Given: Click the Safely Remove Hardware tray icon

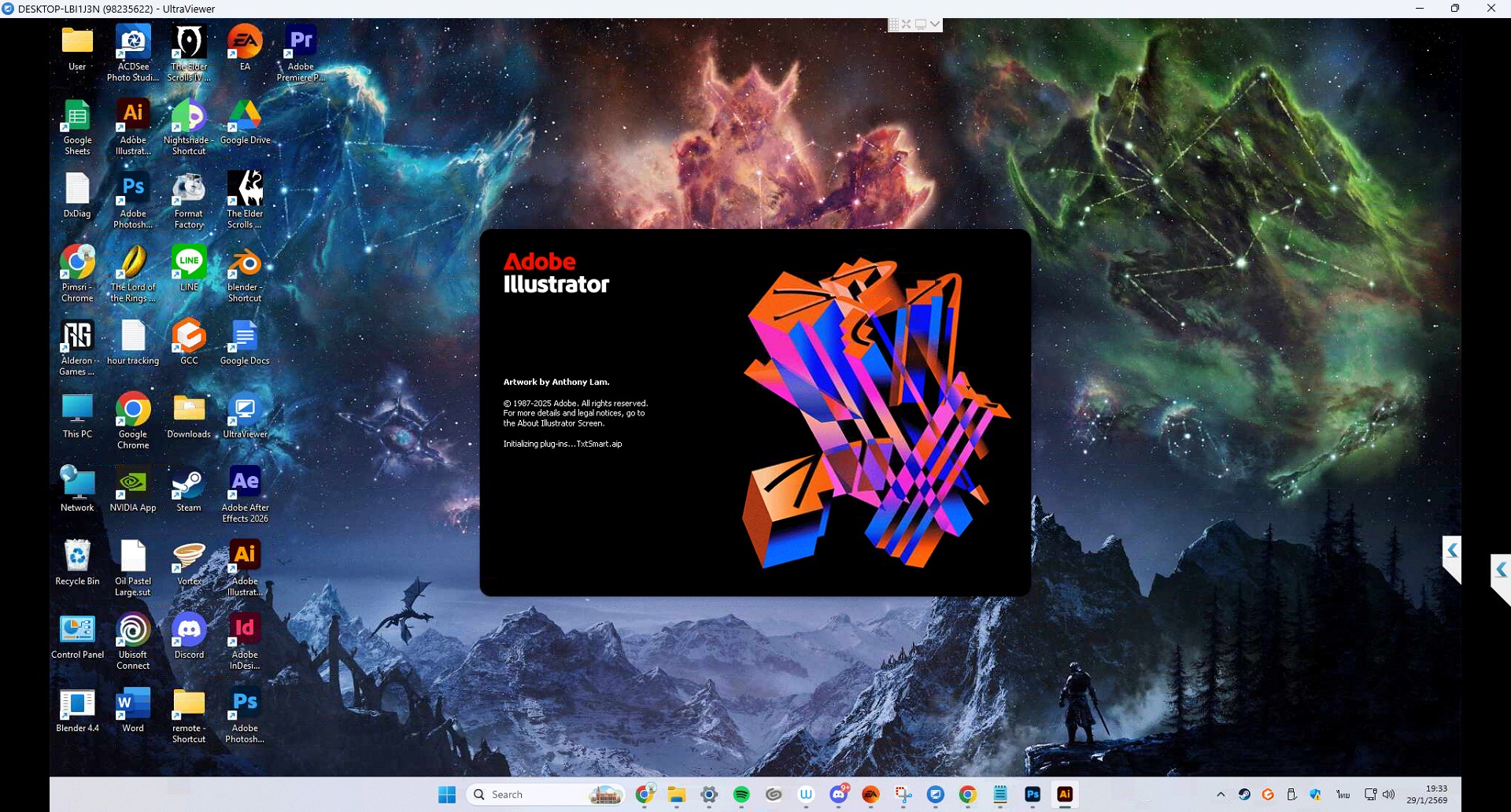Looking at the screenshot, I should point(1291,795).
